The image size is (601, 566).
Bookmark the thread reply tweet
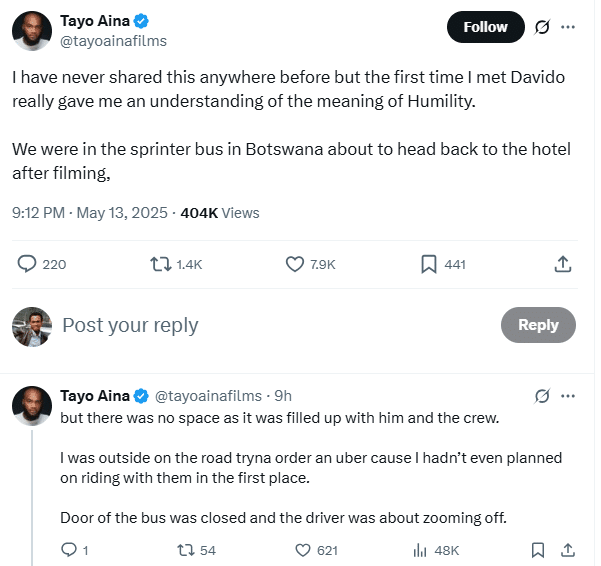coord(538,550)
